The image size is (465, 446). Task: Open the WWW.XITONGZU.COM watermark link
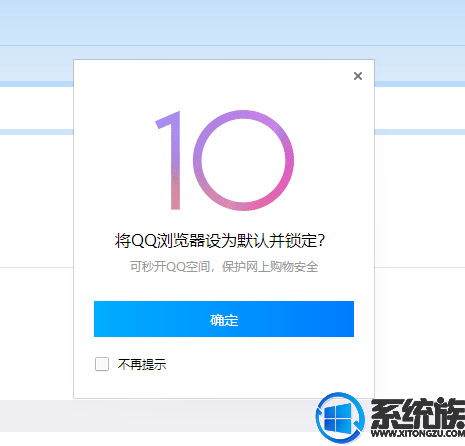point(418,433)
